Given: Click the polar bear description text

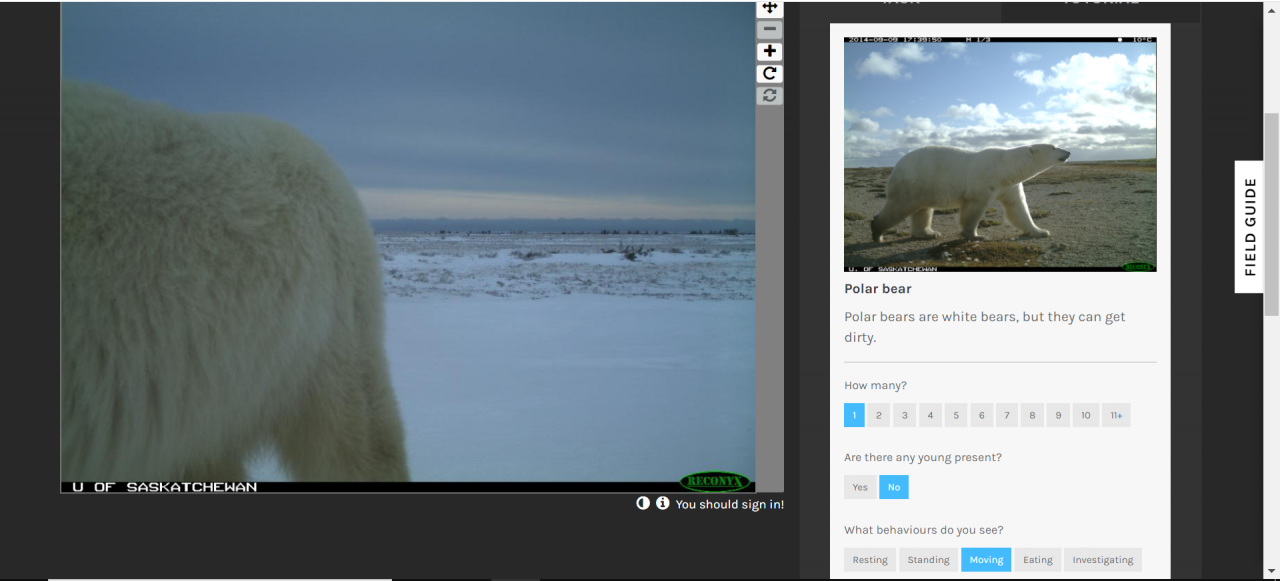Looking at the screenshot, I should (985, 327).
